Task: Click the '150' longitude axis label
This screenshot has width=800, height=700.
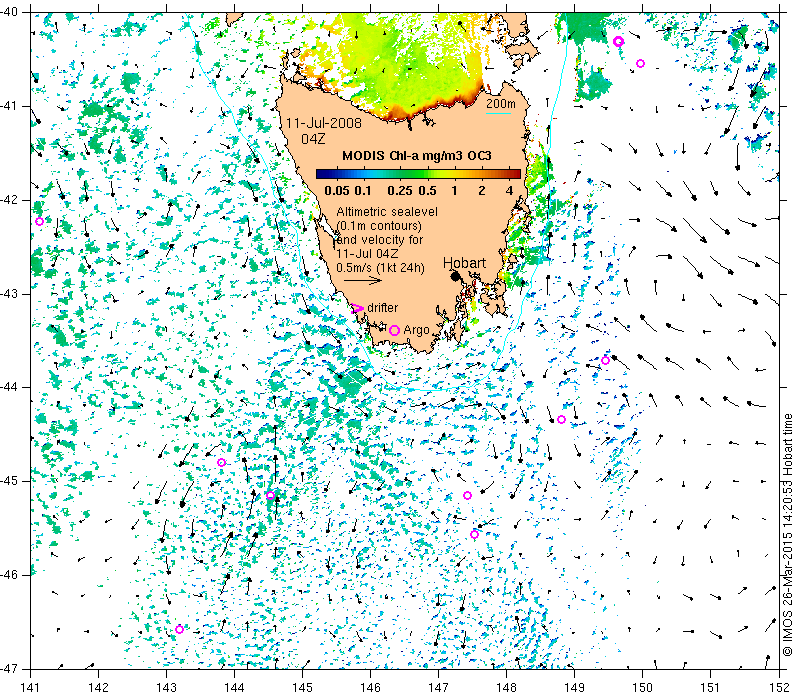Action: tap(642, 687)
